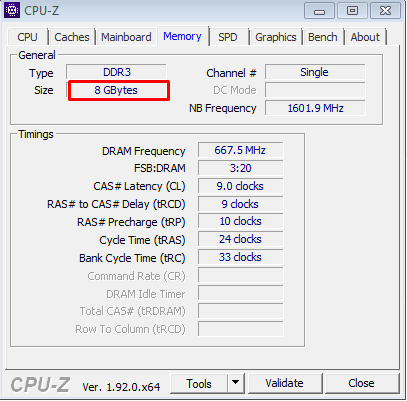The image size is (407, 401).
Task: Click the memory Type field showing DDR3
Action: pos(116,72)
